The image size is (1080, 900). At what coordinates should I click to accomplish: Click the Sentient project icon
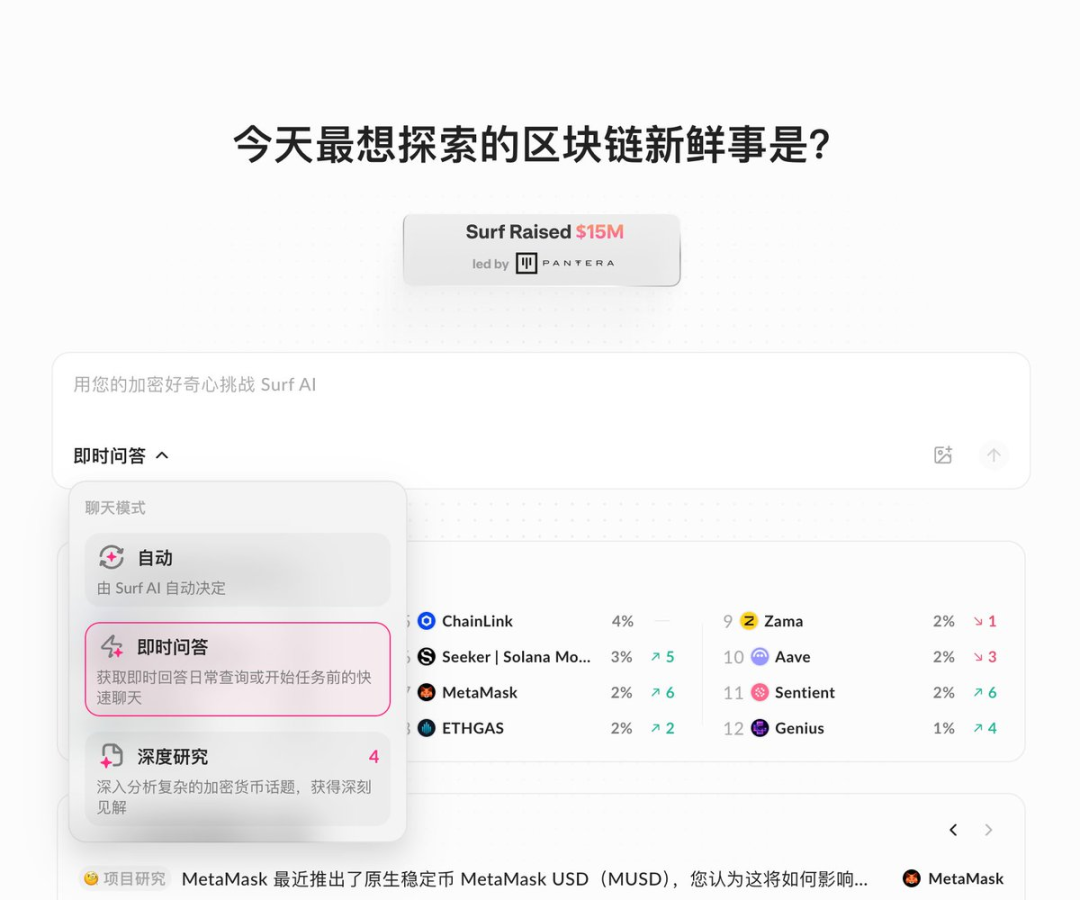point(760,692)
